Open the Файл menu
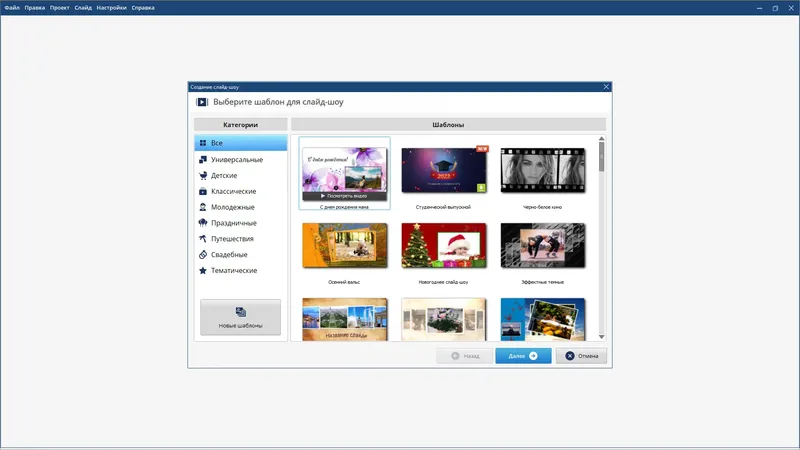 click(12, 8)
